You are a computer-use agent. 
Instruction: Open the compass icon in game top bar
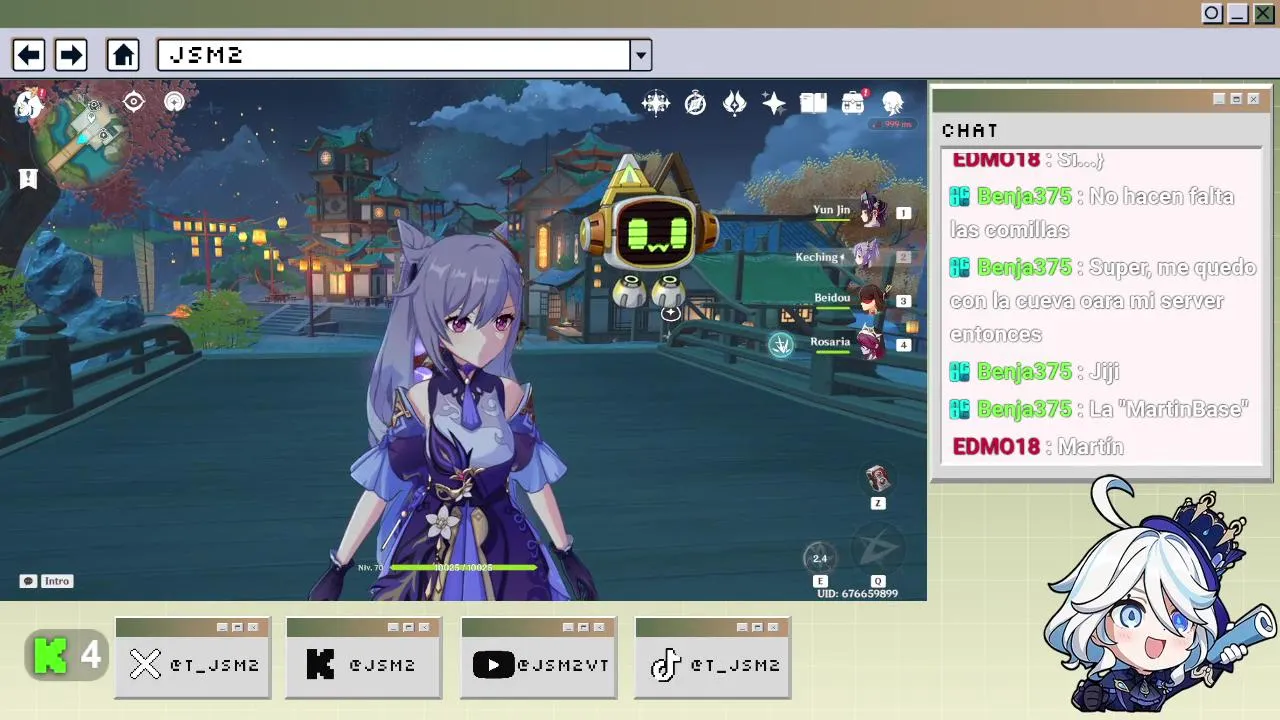pos(695,102)
